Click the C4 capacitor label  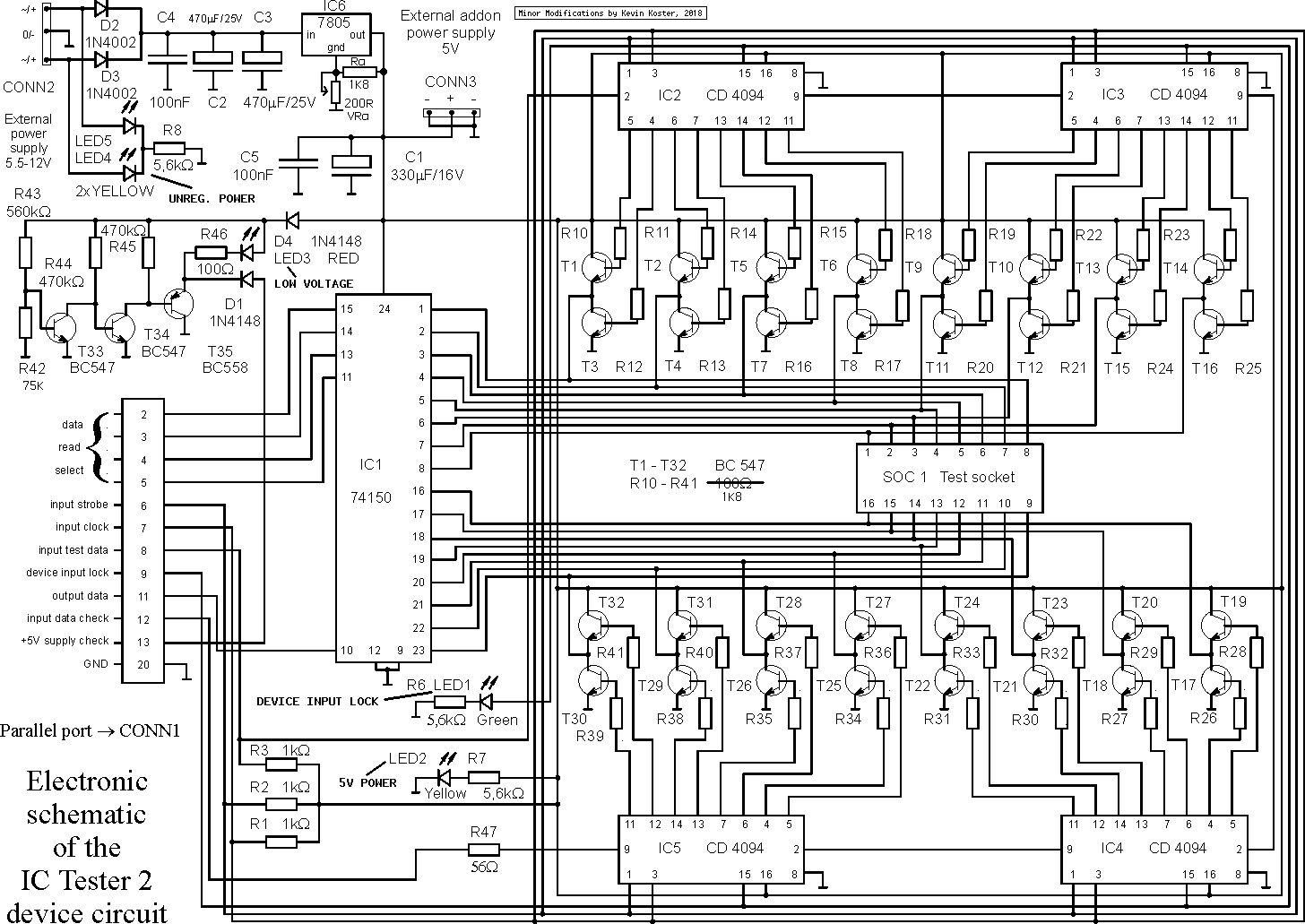(166, 18)
